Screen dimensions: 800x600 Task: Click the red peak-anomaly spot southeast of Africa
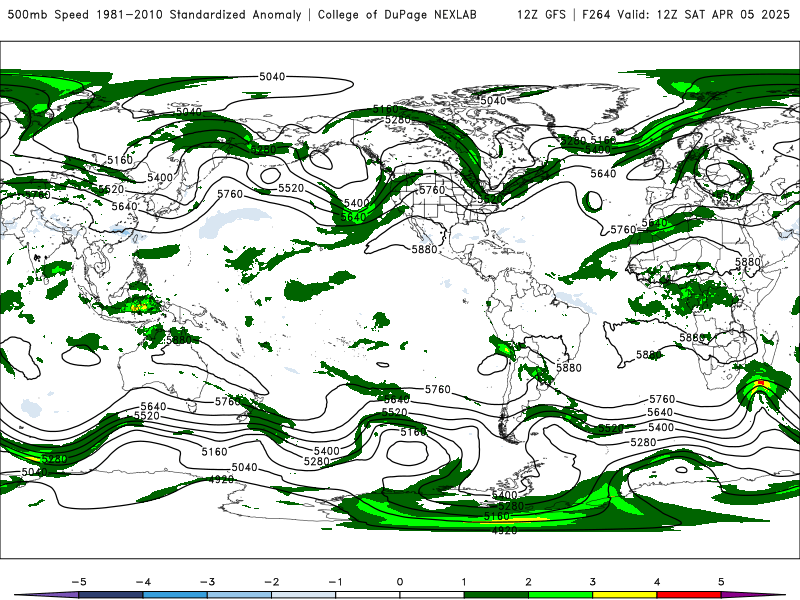click(761, 382)
